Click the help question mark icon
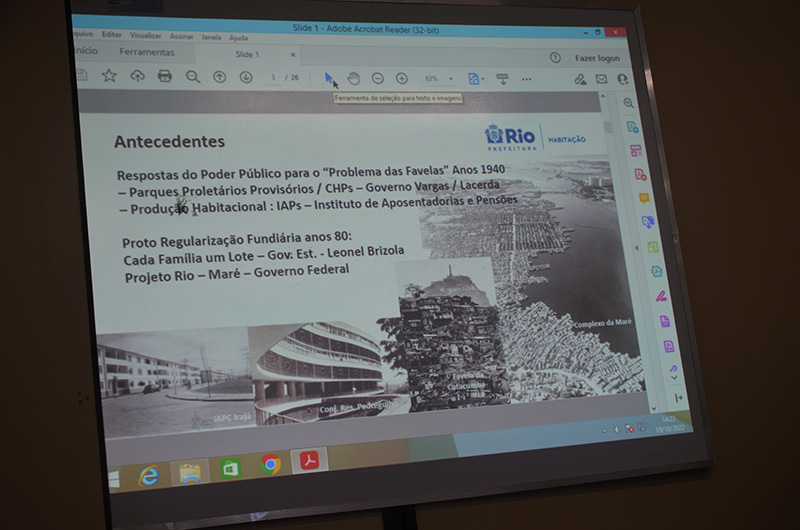Image resolution: width=800 pixels, height=530 pixels. pyautogui.click(x=555, y=58)
